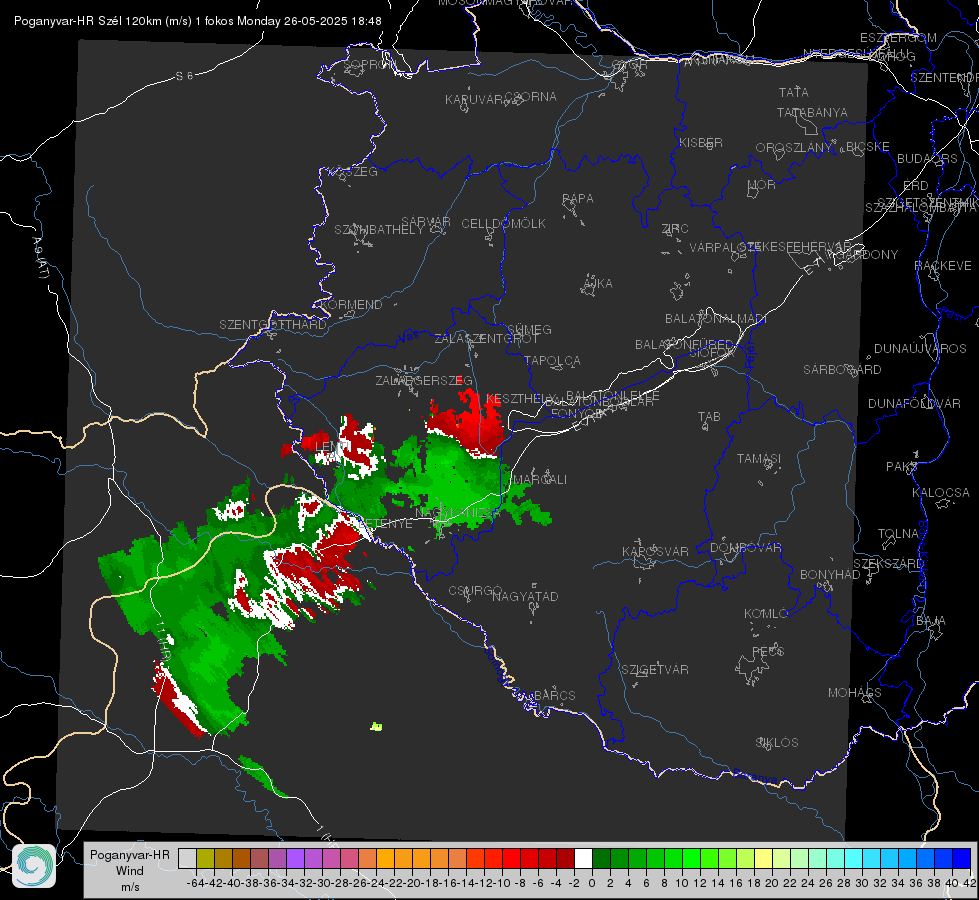
Task: Click the SIKLOS town label
Action: coord(777,743)
